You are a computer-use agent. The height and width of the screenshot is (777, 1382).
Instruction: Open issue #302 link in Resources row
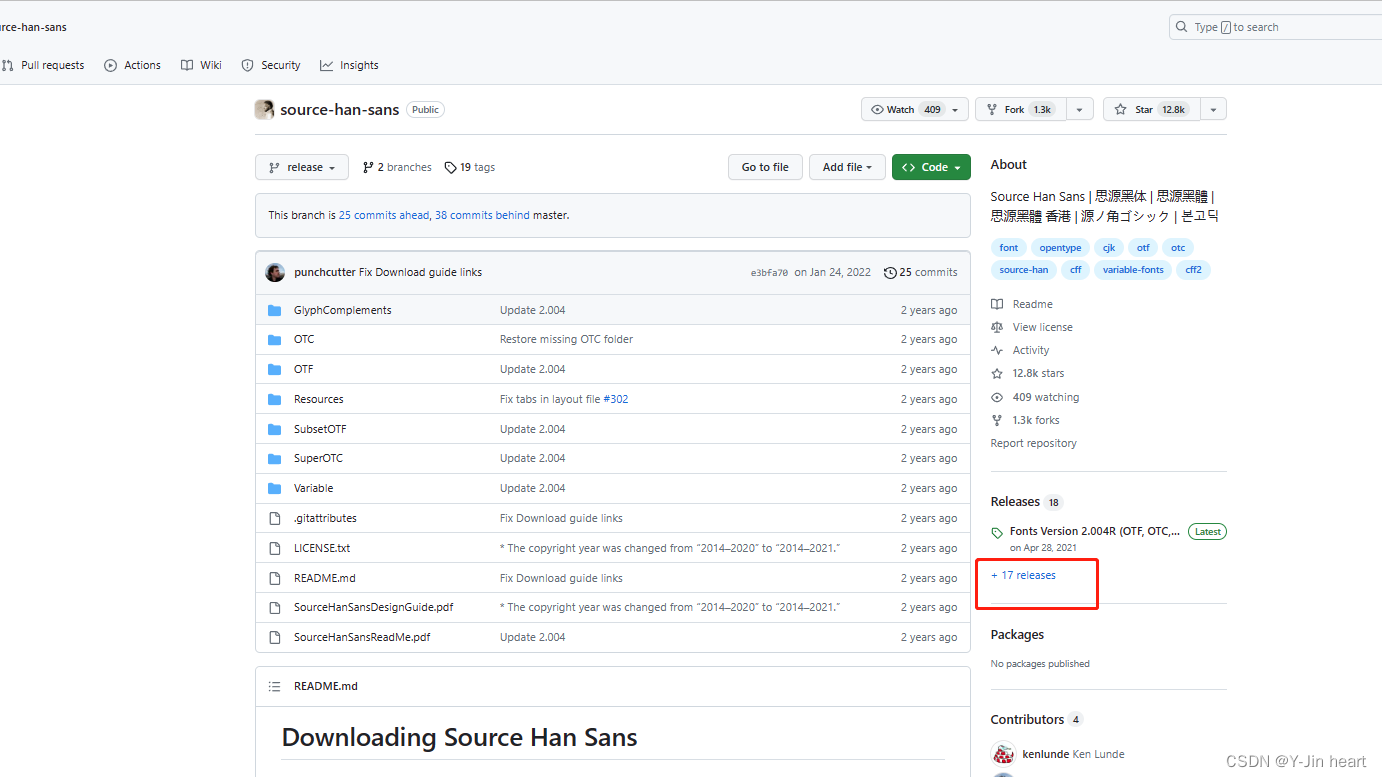(x=616, y=399)
